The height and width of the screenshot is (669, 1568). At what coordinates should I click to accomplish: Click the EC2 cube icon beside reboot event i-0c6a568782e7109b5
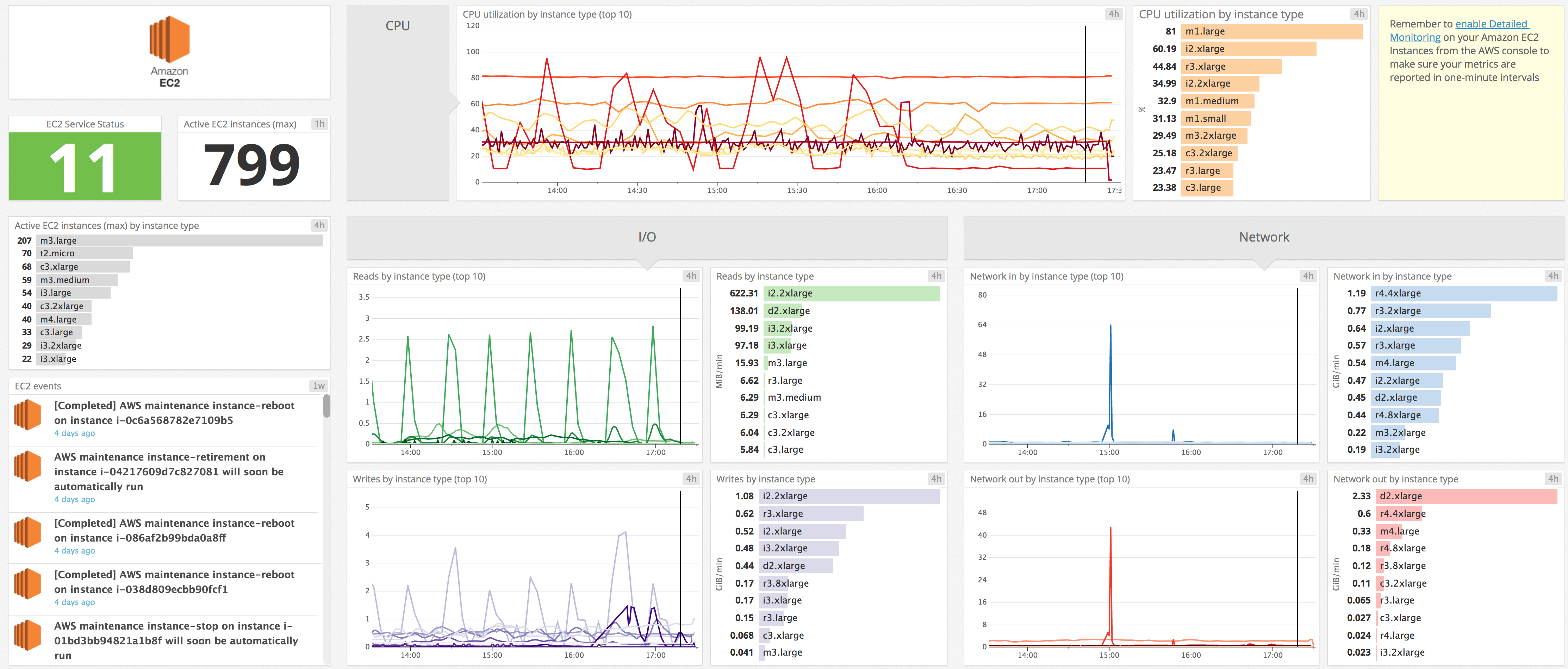[x=27, y=414]
